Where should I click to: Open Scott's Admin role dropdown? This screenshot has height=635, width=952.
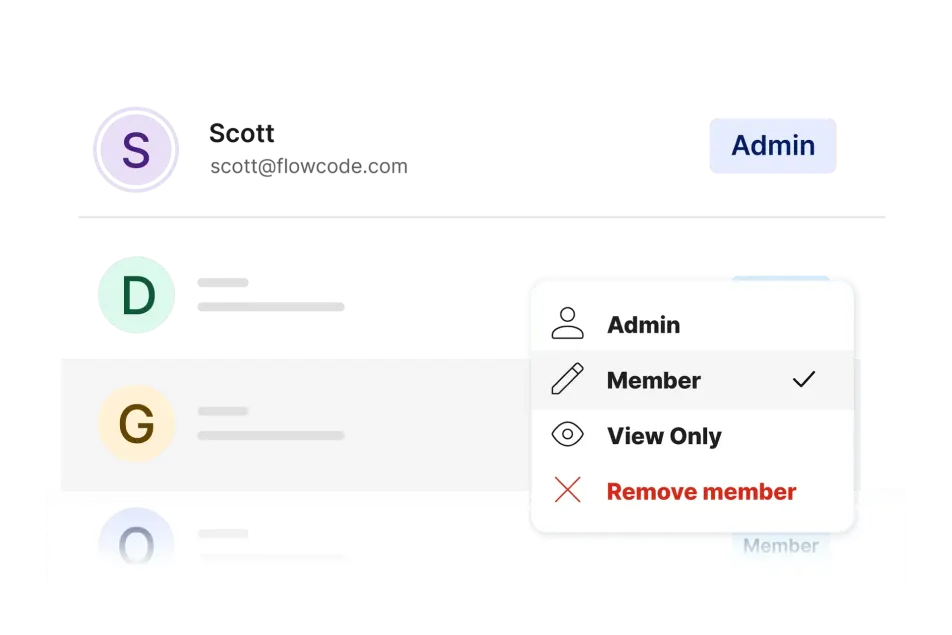point(772,146)
